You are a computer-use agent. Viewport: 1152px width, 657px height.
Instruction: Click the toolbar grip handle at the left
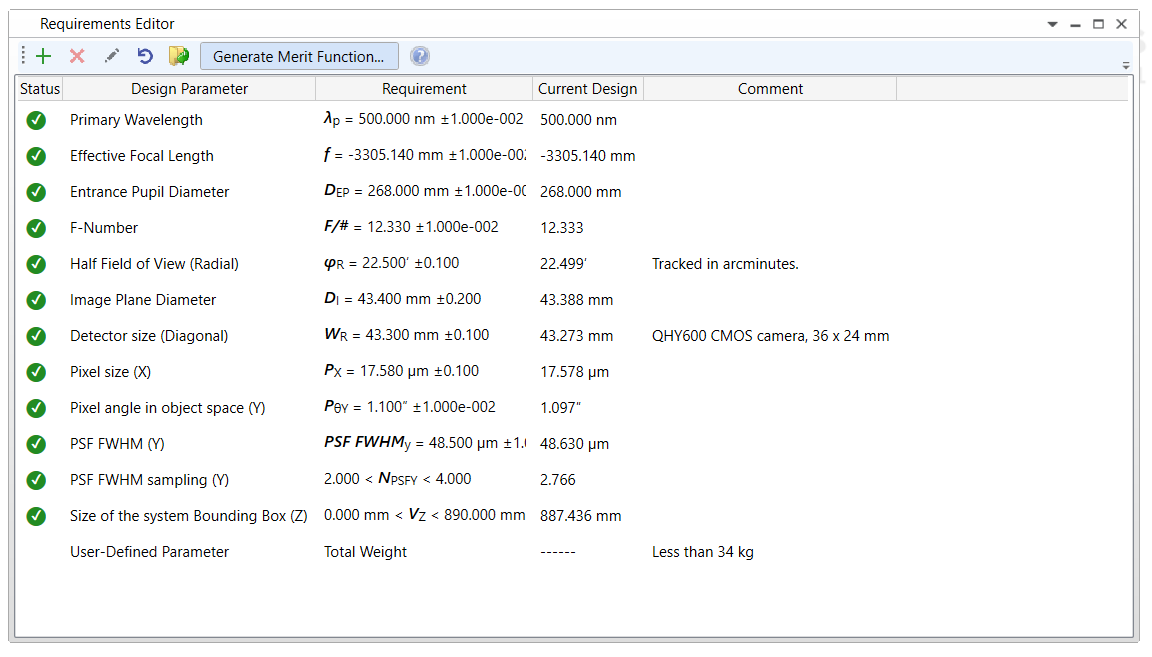(x=23, y=56)
